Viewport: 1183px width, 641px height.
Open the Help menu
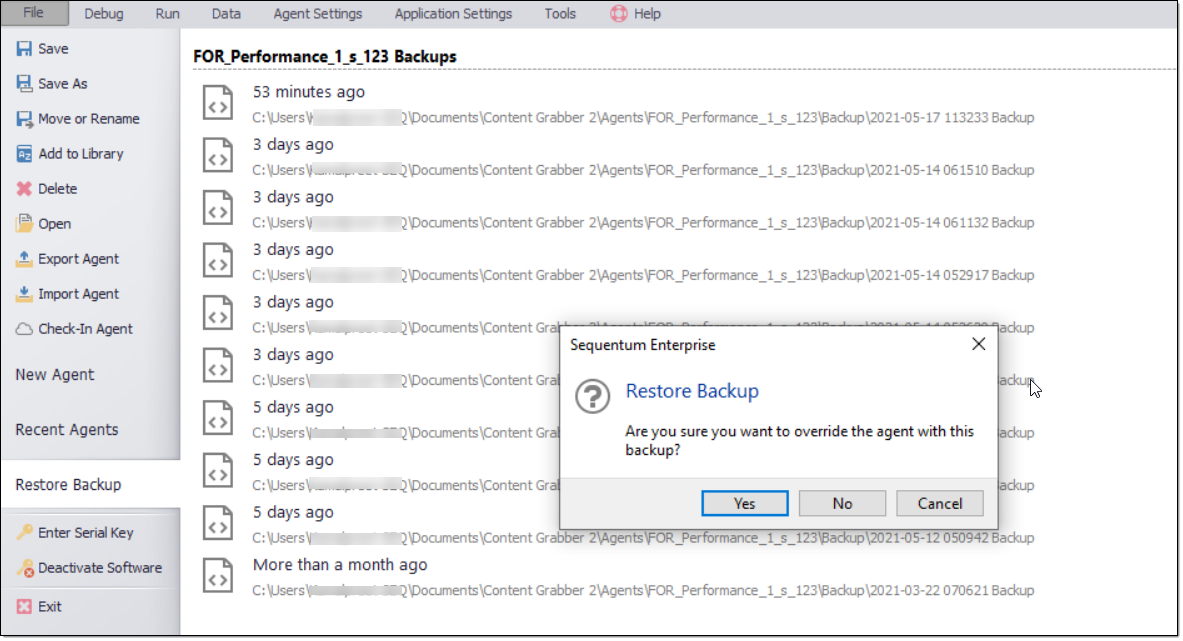636,14
